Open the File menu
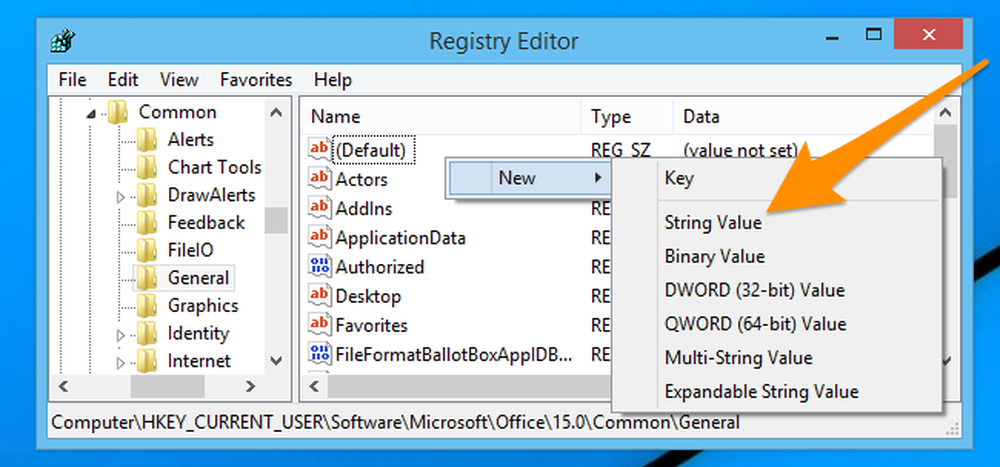Image resolution: width=1000 pixels, height=467 pixels. coord(72,80)
